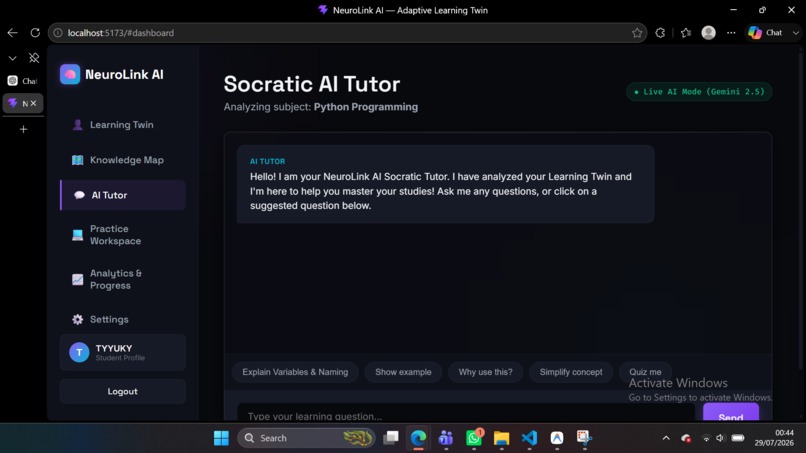
Task: Click the volume speaker tray icon
Action: pos(720,438)
